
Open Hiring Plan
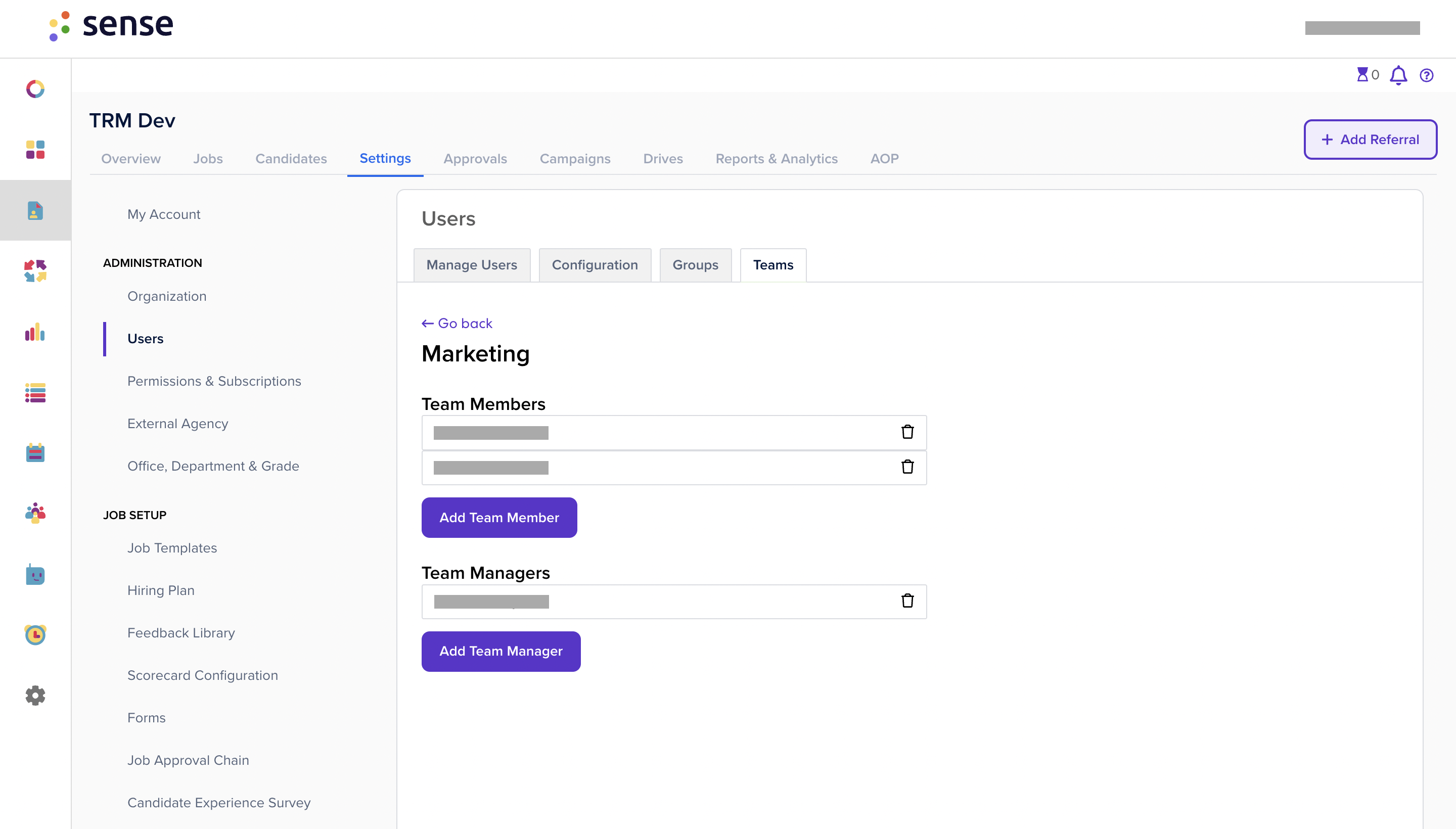click(161, 590)
